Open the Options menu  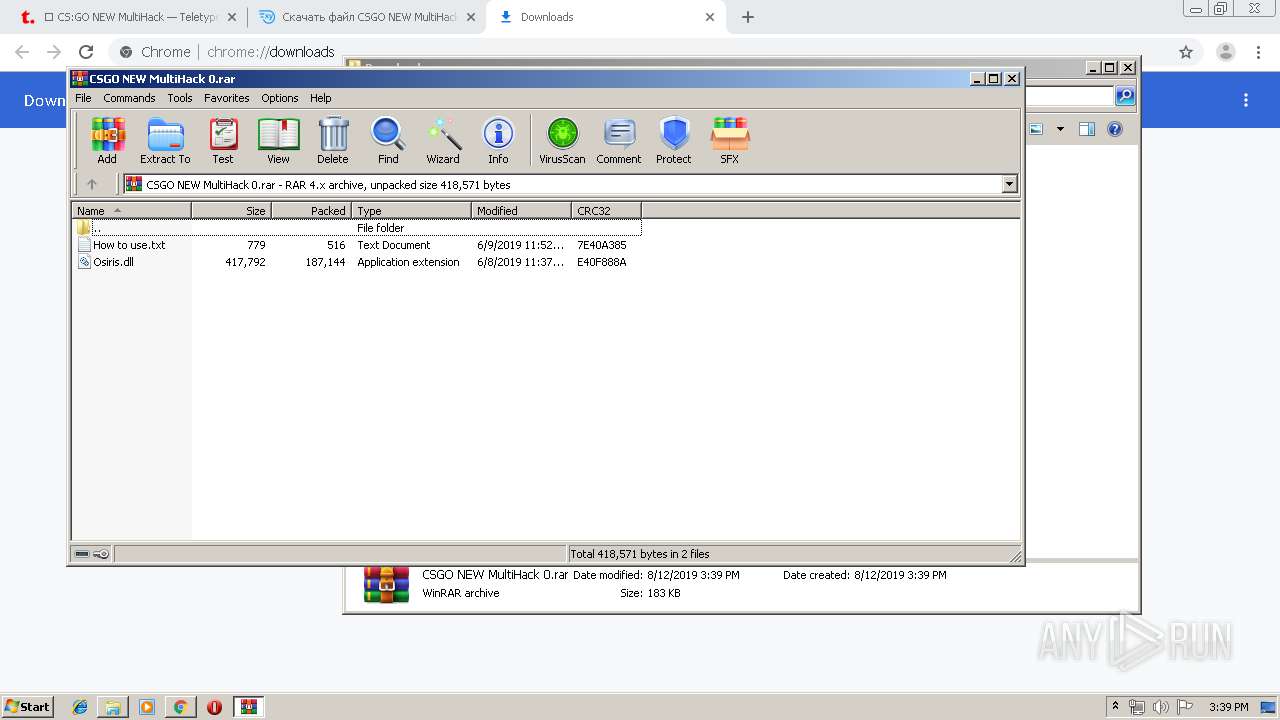280,98
